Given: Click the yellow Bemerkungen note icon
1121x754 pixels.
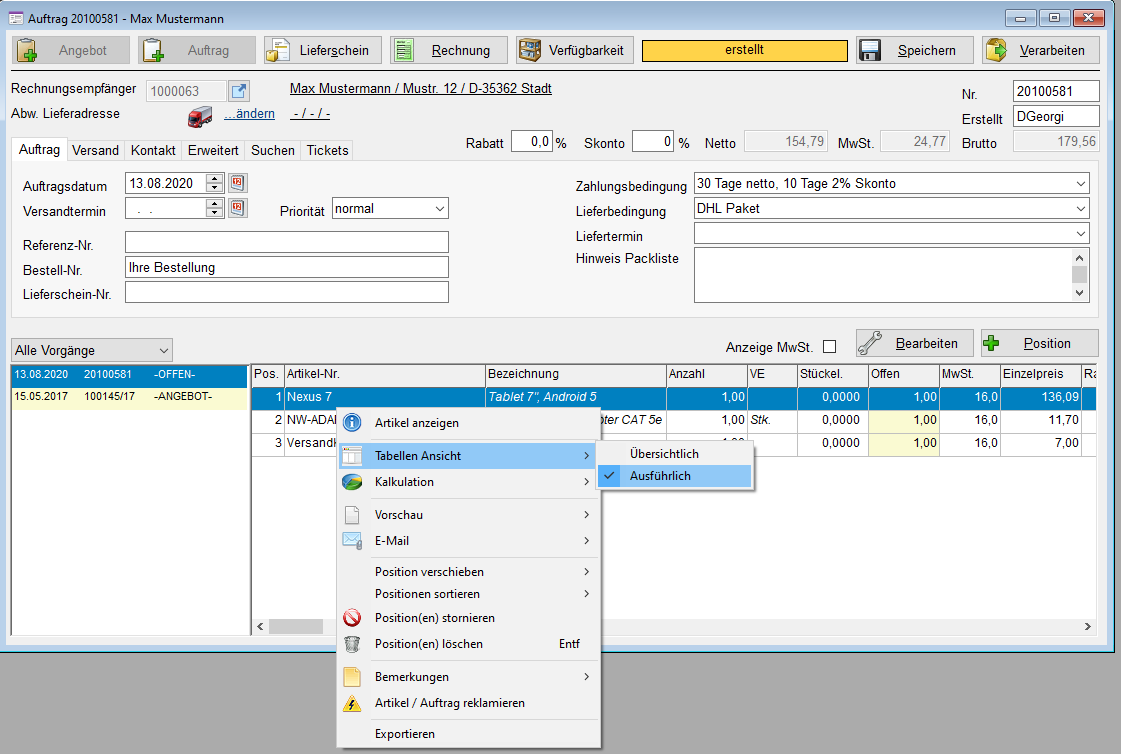Looking at the screenshot, I should coord(352,676).
